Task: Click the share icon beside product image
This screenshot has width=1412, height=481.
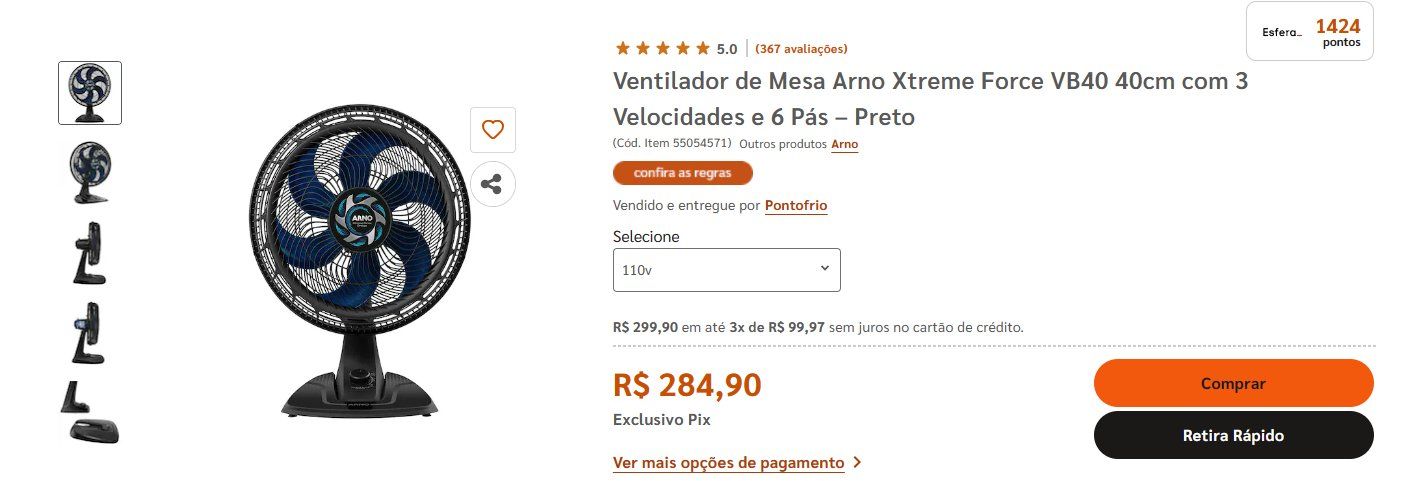Action: coord(492,184)
